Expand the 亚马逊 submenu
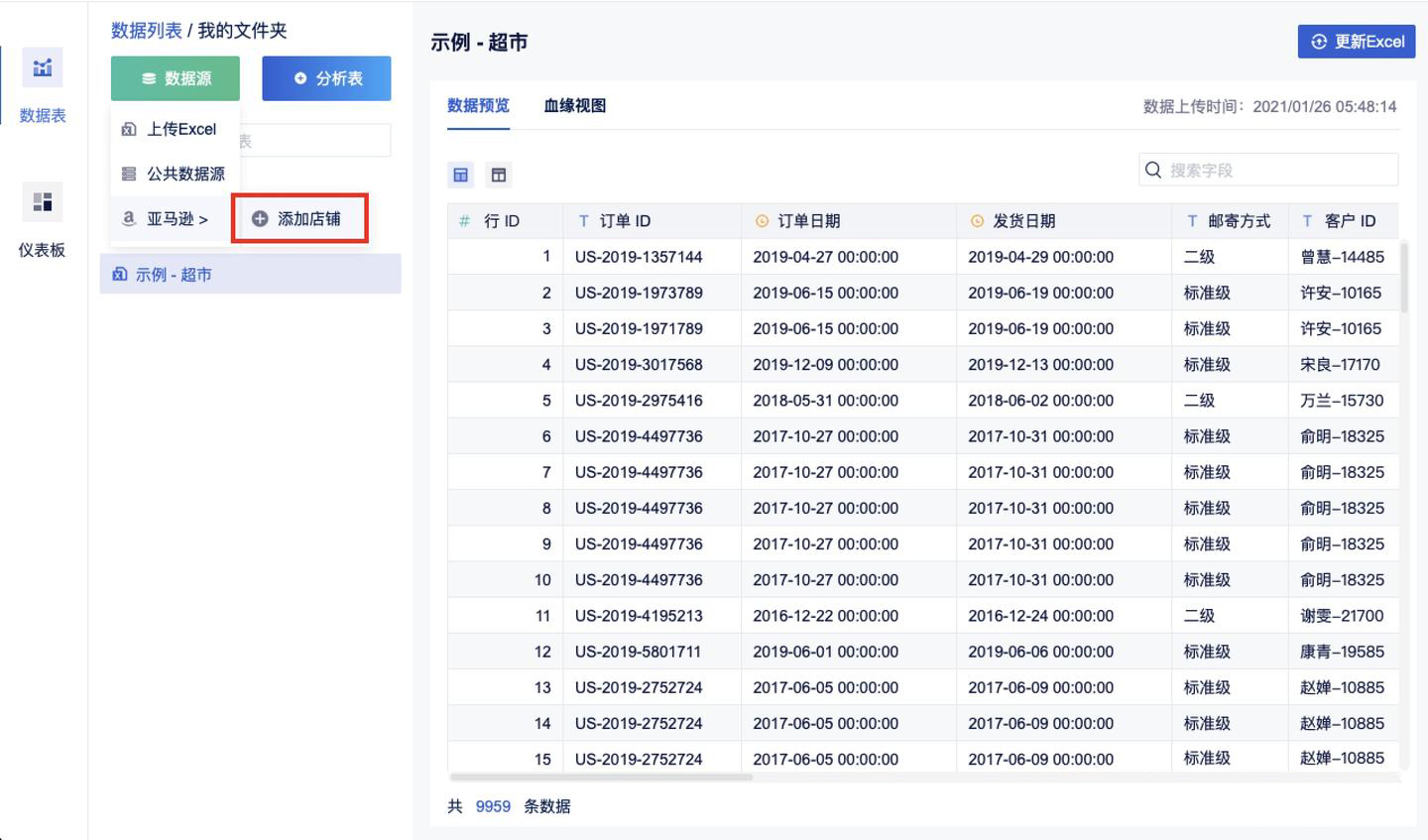The width and height of the screenshot is (1428, 840). click(177, 219)
